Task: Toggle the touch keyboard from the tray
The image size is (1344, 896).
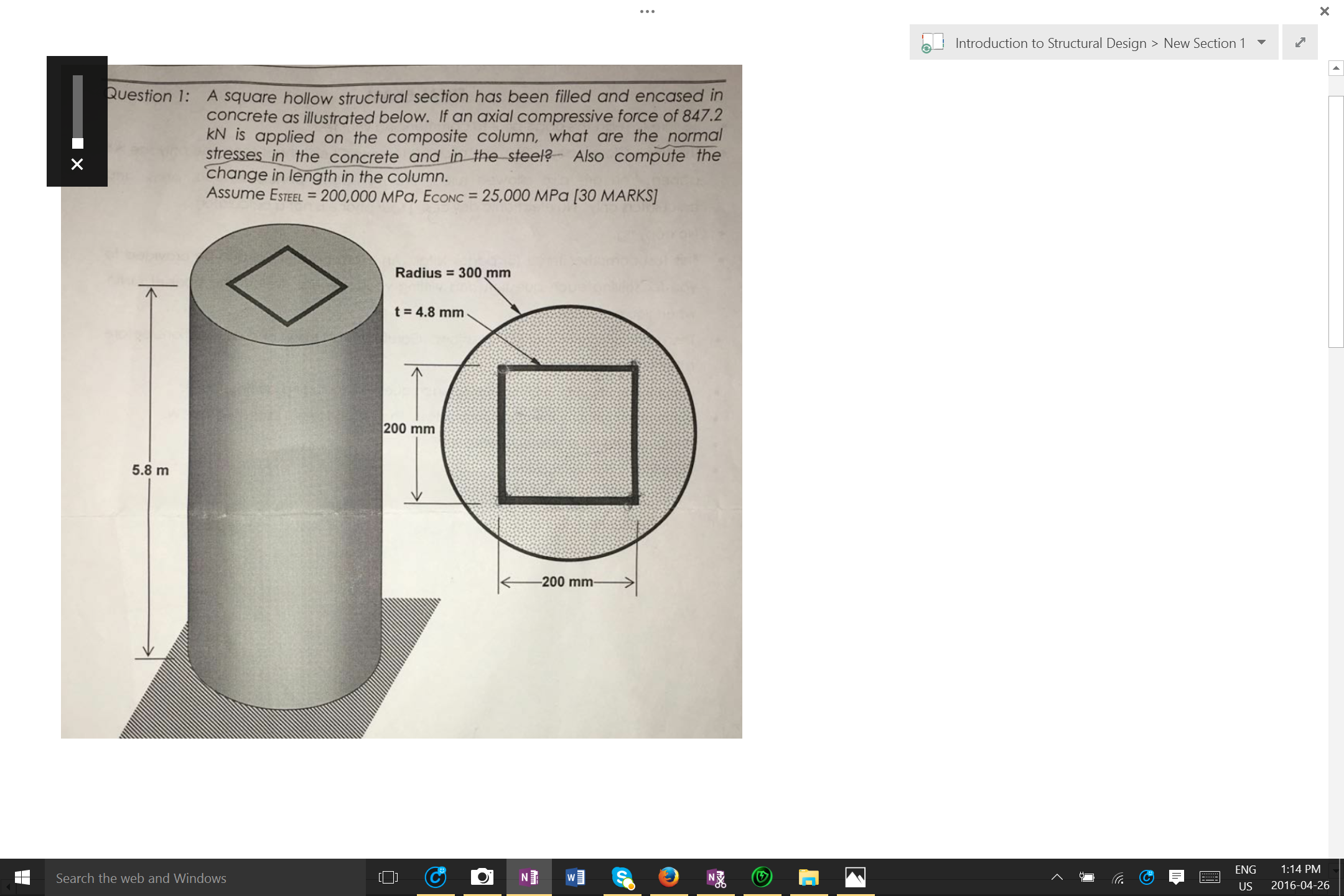Action: (1210, 877)
